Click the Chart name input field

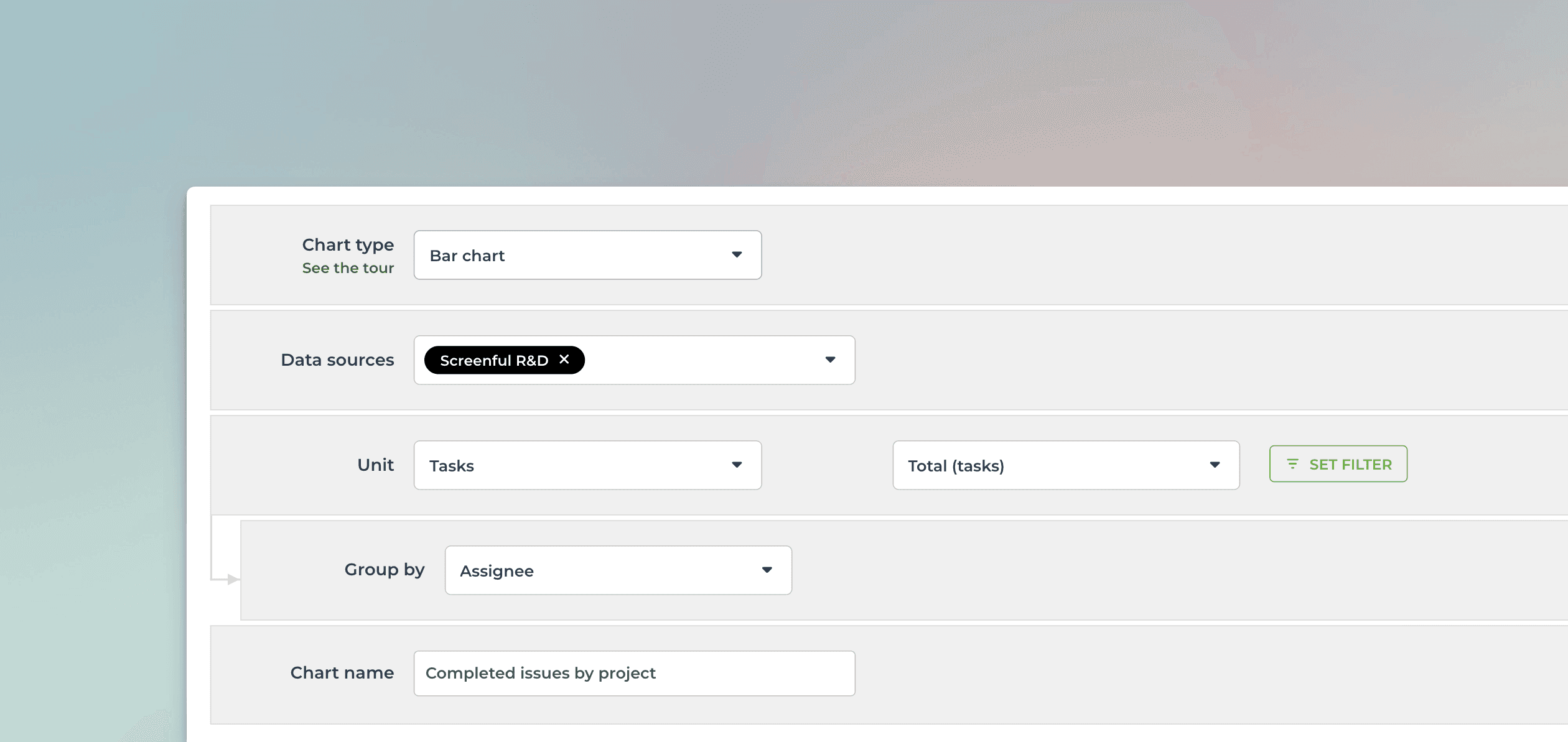[x=634, y=673]
